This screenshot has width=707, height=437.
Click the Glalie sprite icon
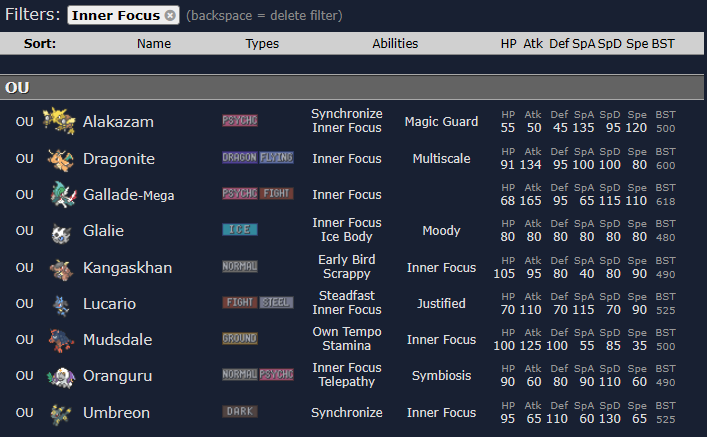click(61, 233)
